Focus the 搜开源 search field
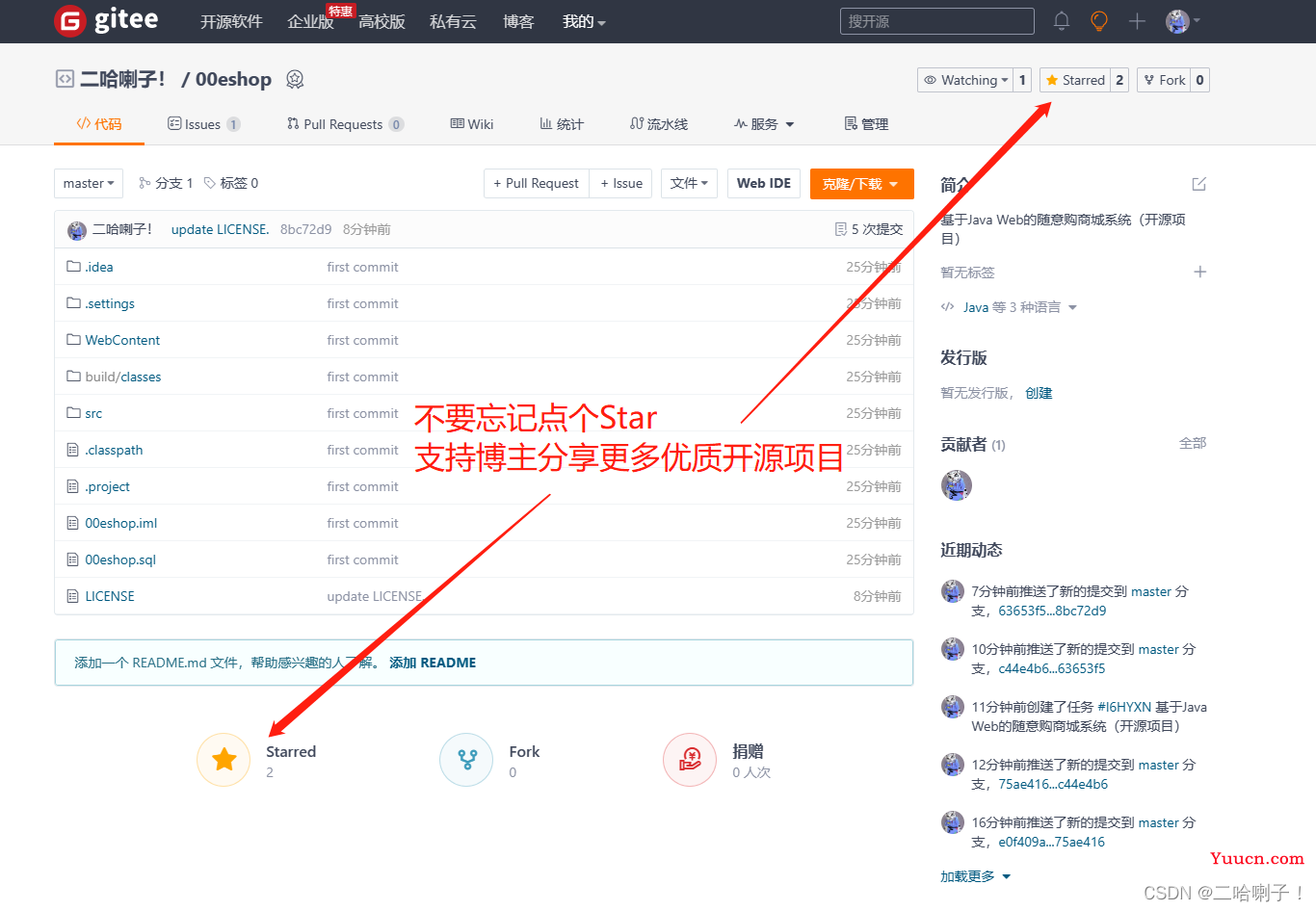 937,21
